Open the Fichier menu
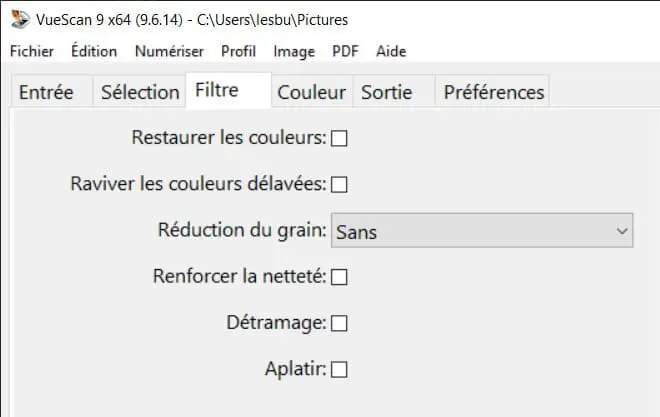 (32, 51)
